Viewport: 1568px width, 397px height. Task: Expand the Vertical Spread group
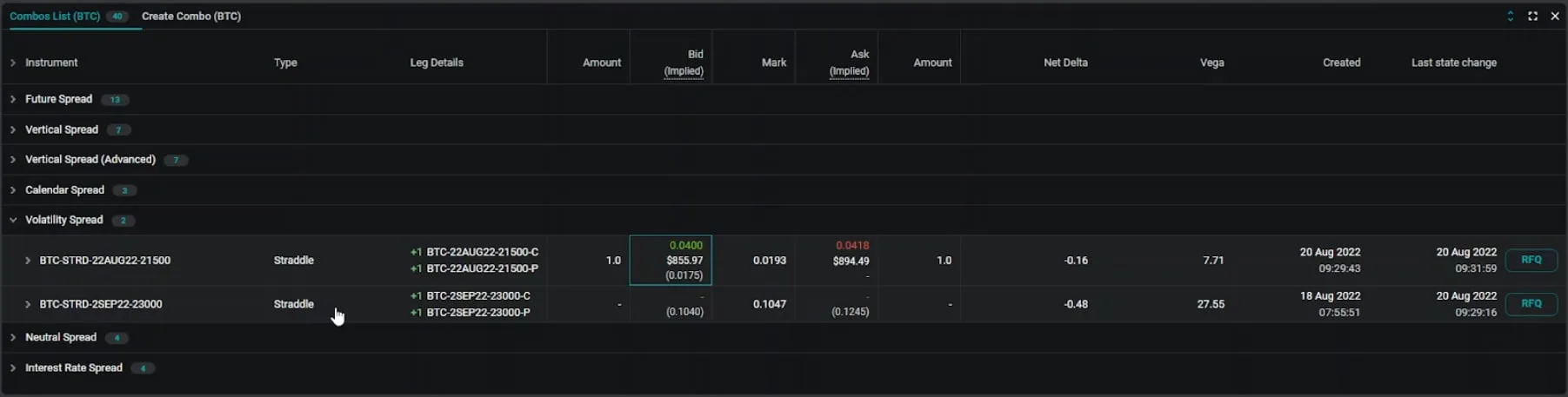13,129
